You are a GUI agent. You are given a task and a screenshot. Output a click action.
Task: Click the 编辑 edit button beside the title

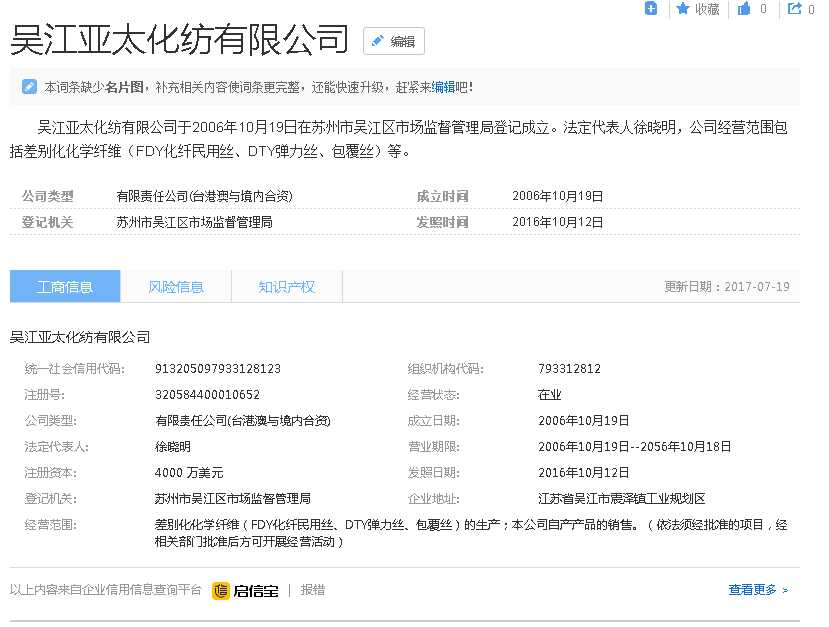coord(393,41)
